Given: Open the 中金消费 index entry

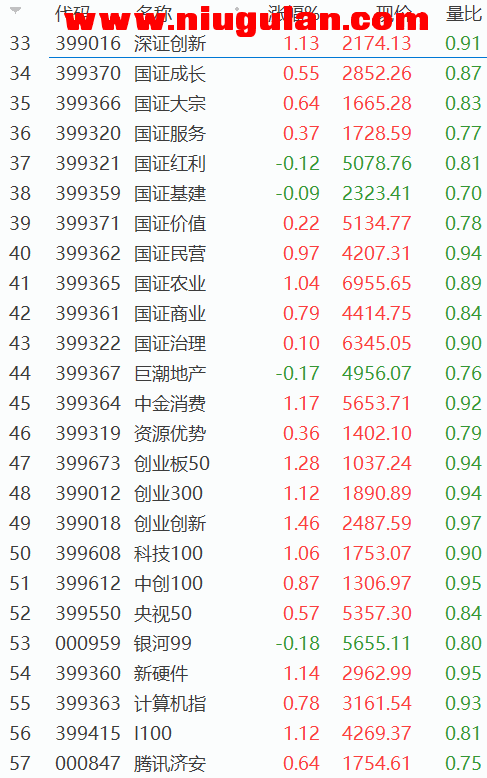Looking at the screenshot, I should pyautogui.click(x=244, y=403).
